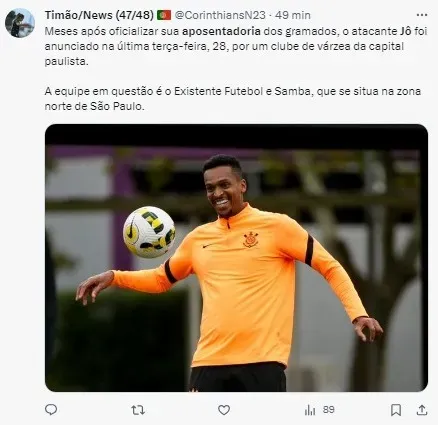Open the three-dots more options menu
Viewport: 438px width, 425px height.
[x=422, y=15]
